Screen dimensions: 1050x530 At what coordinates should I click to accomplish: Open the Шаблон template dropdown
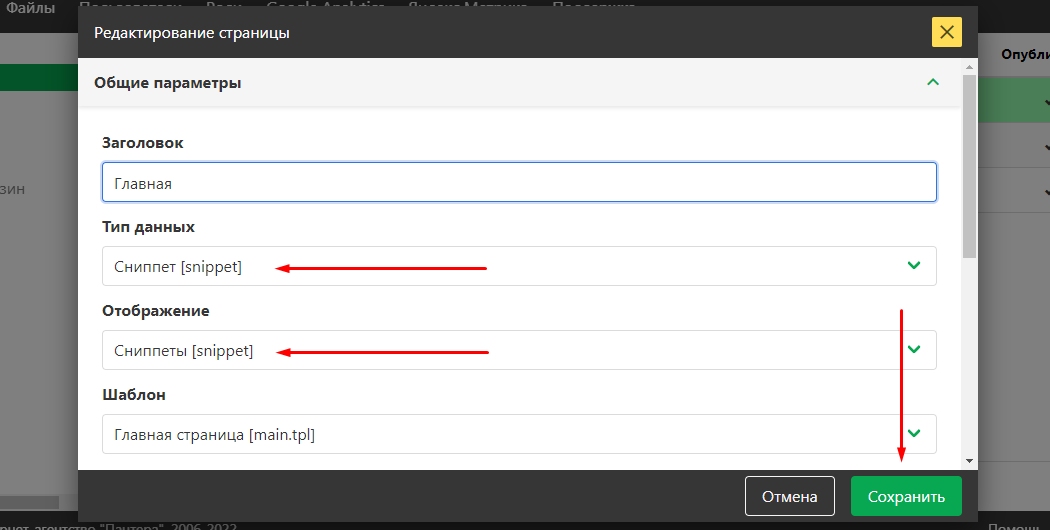coord(519,434)
